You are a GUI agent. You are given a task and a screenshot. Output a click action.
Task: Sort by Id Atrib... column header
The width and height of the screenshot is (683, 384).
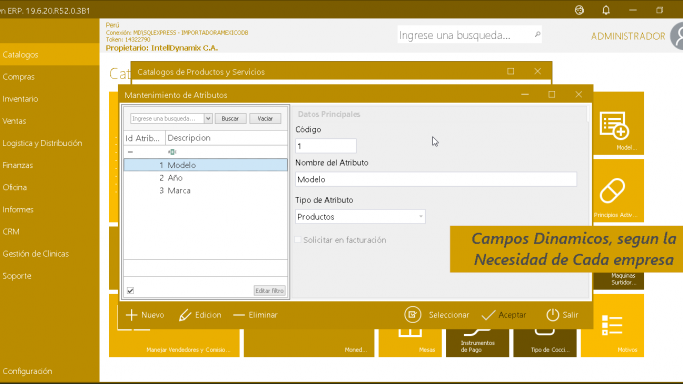click(x=144, y=138)
